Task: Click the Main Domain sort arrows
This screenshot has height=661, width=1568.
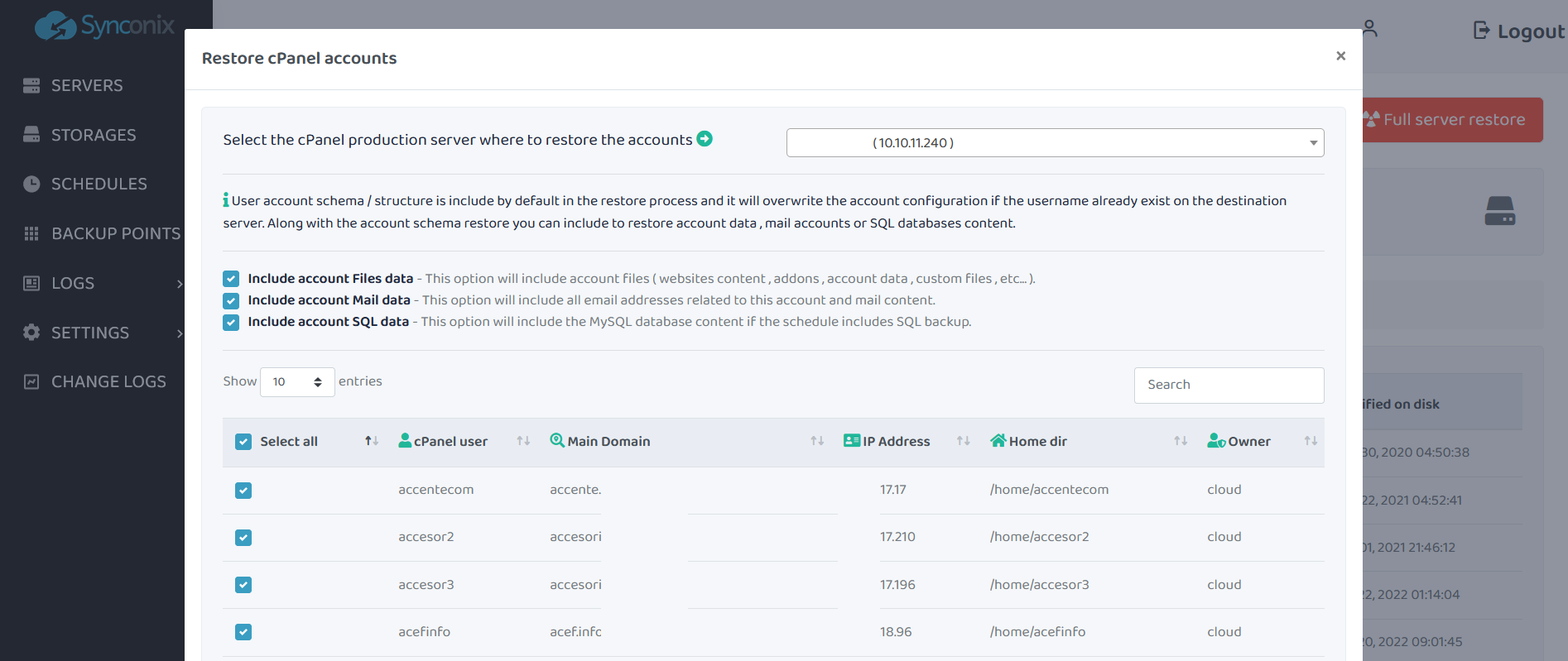Action: pyautogui.click(x=817, y=441)
